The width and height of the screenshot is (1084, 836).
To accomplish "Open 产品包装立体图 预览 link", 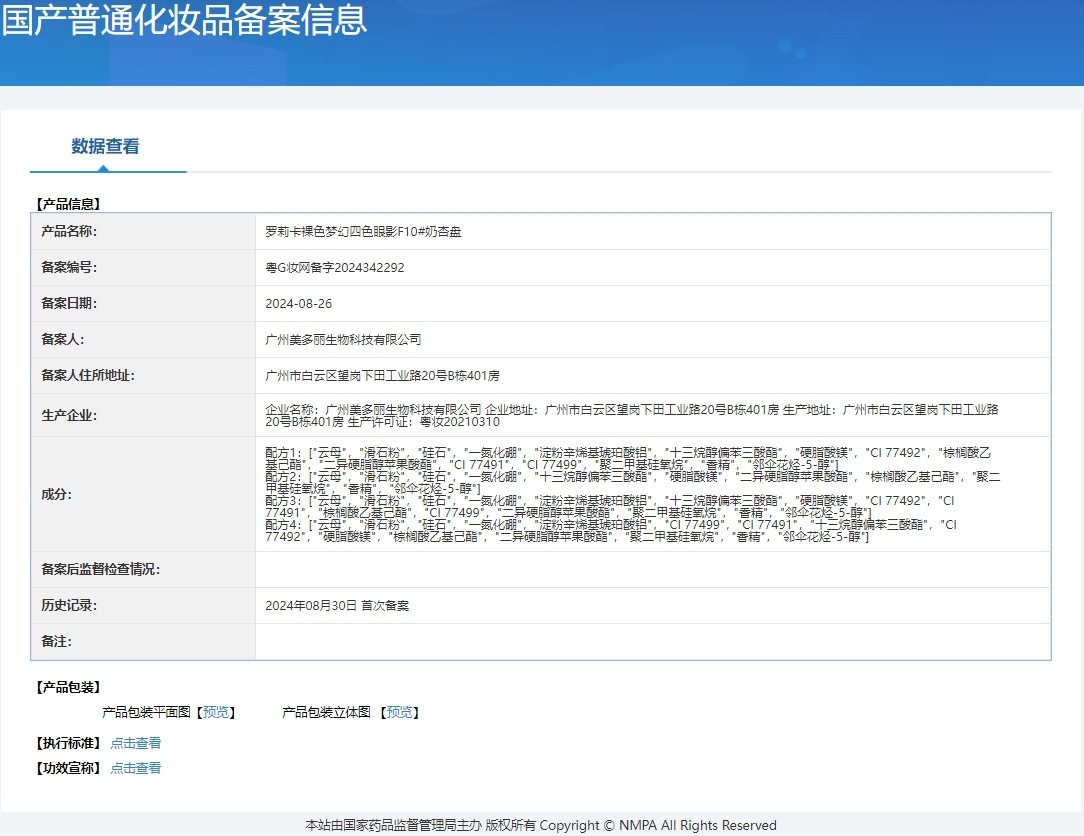I will point(400,712).
